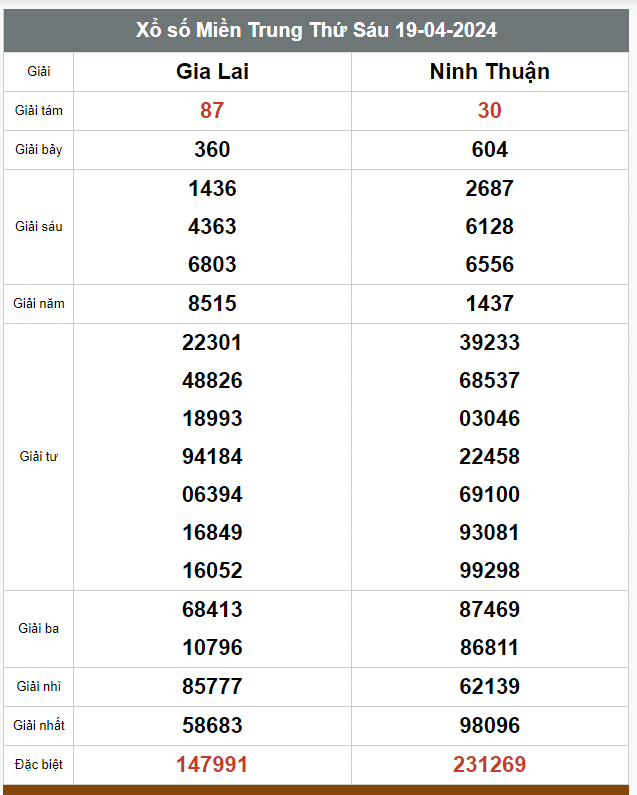Click the Giải ba row label

coord(39,629)
